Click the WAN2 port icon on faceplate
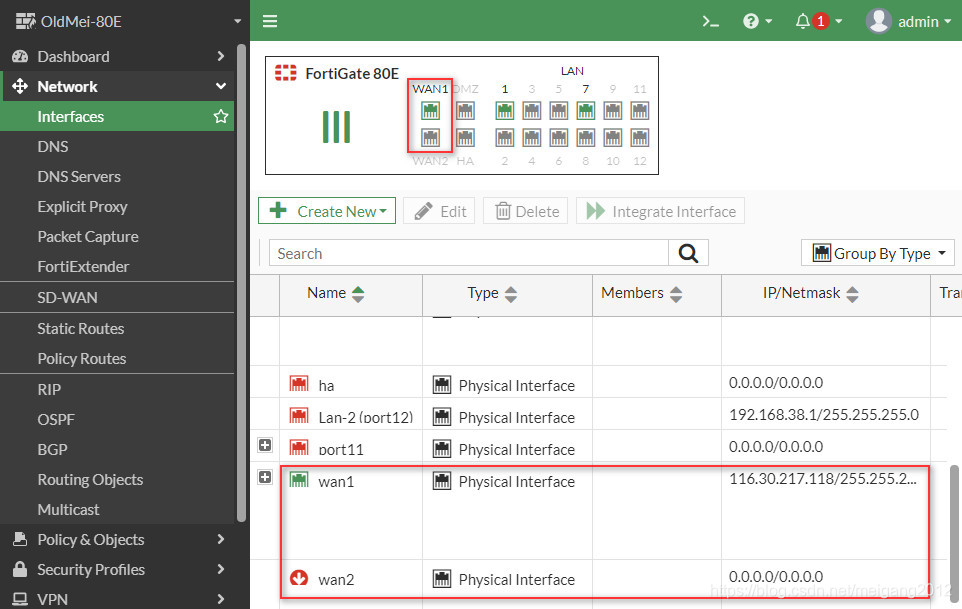This screenshot has width=962, height=609. [430, 138]
